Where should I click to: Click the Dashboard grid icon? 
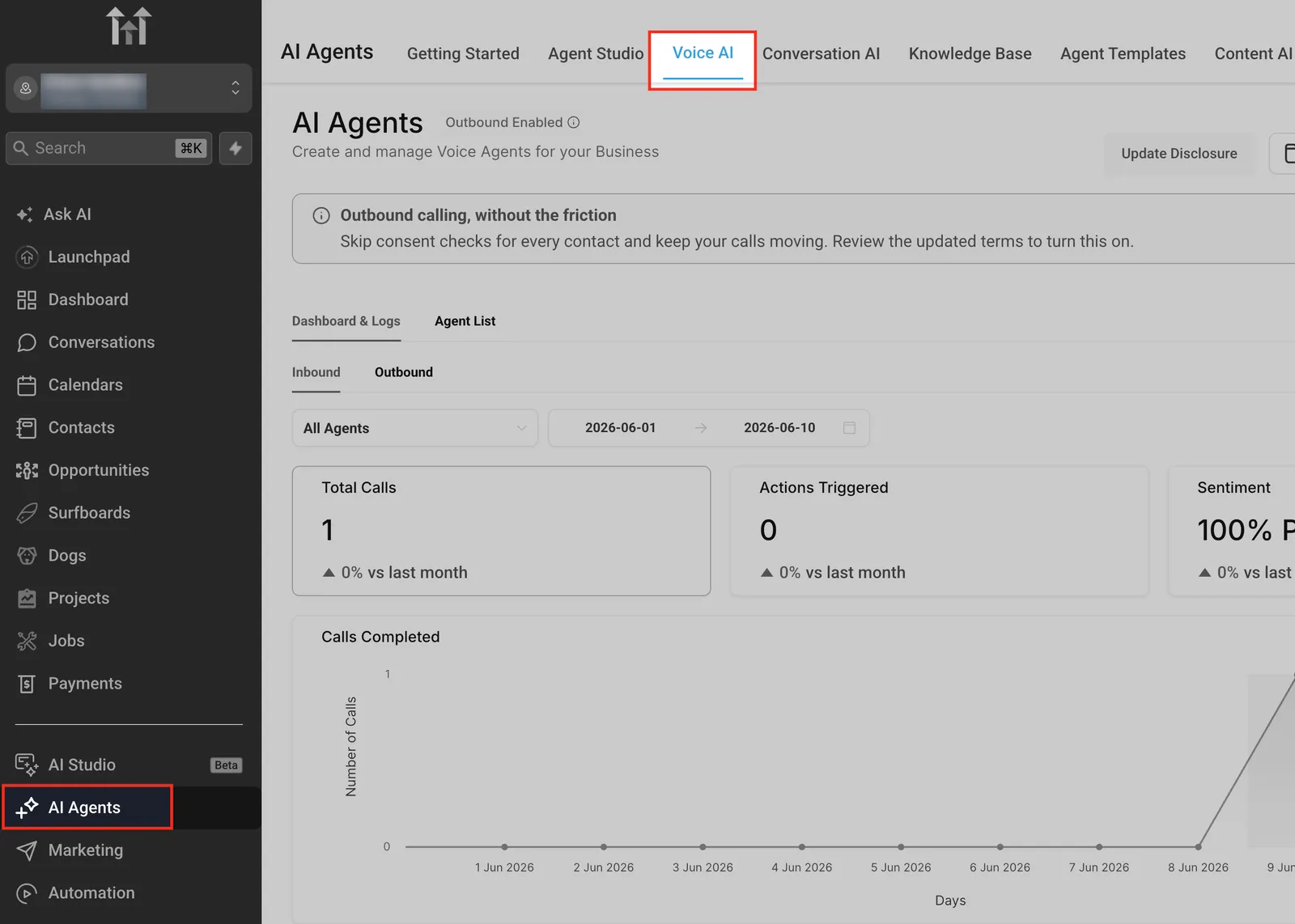(x=27, y=300)
